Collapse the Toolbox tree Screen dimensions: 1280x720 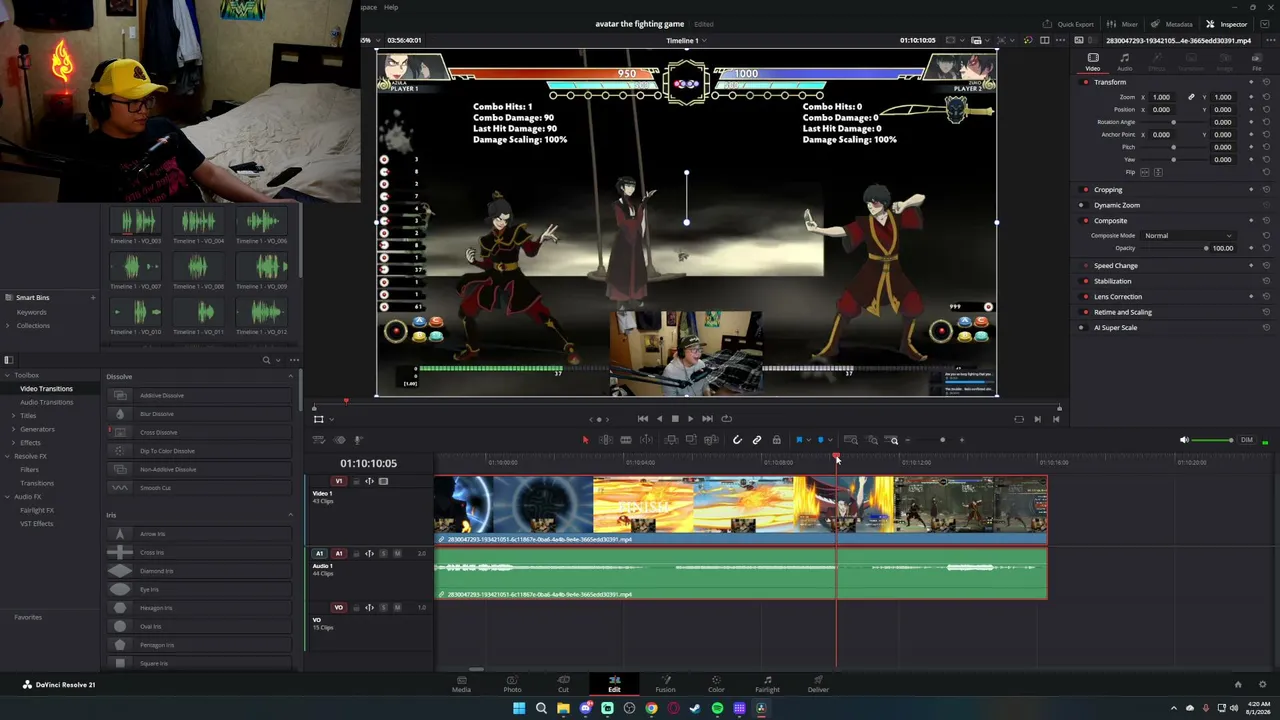(x=8, y=375)
